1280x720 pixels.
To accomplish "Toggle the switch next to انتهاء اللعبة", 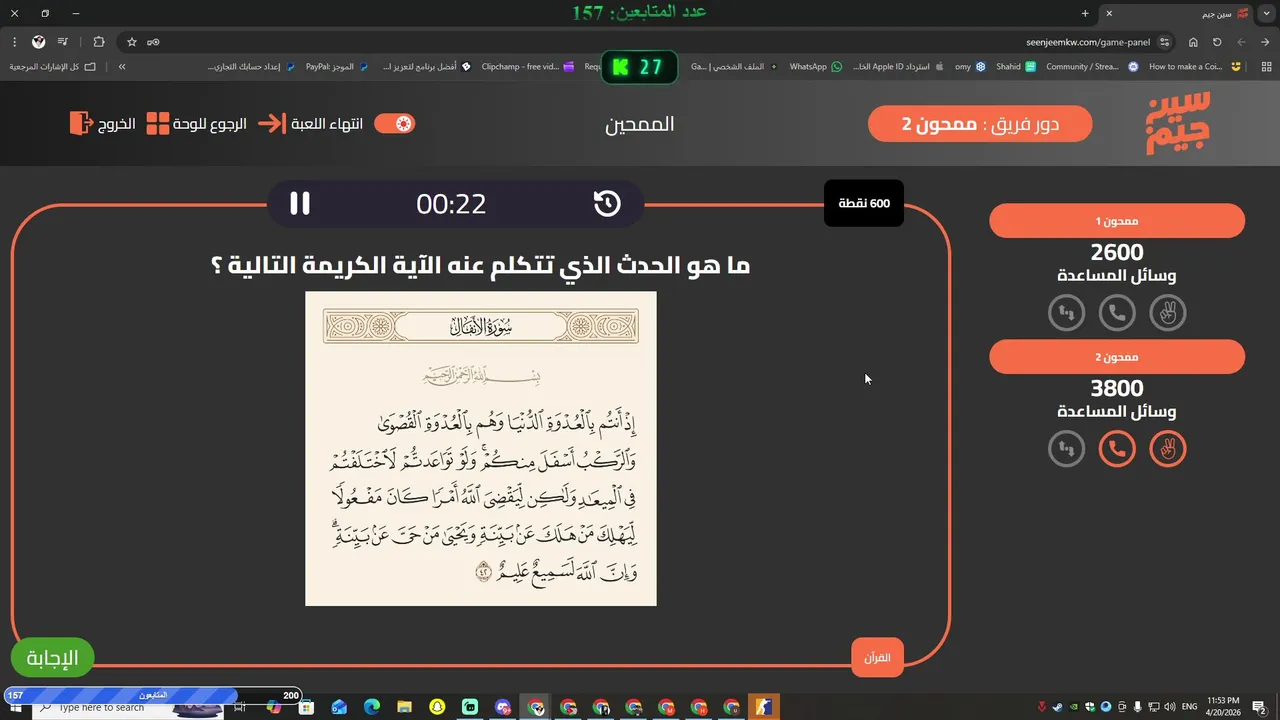I will 394,124.
